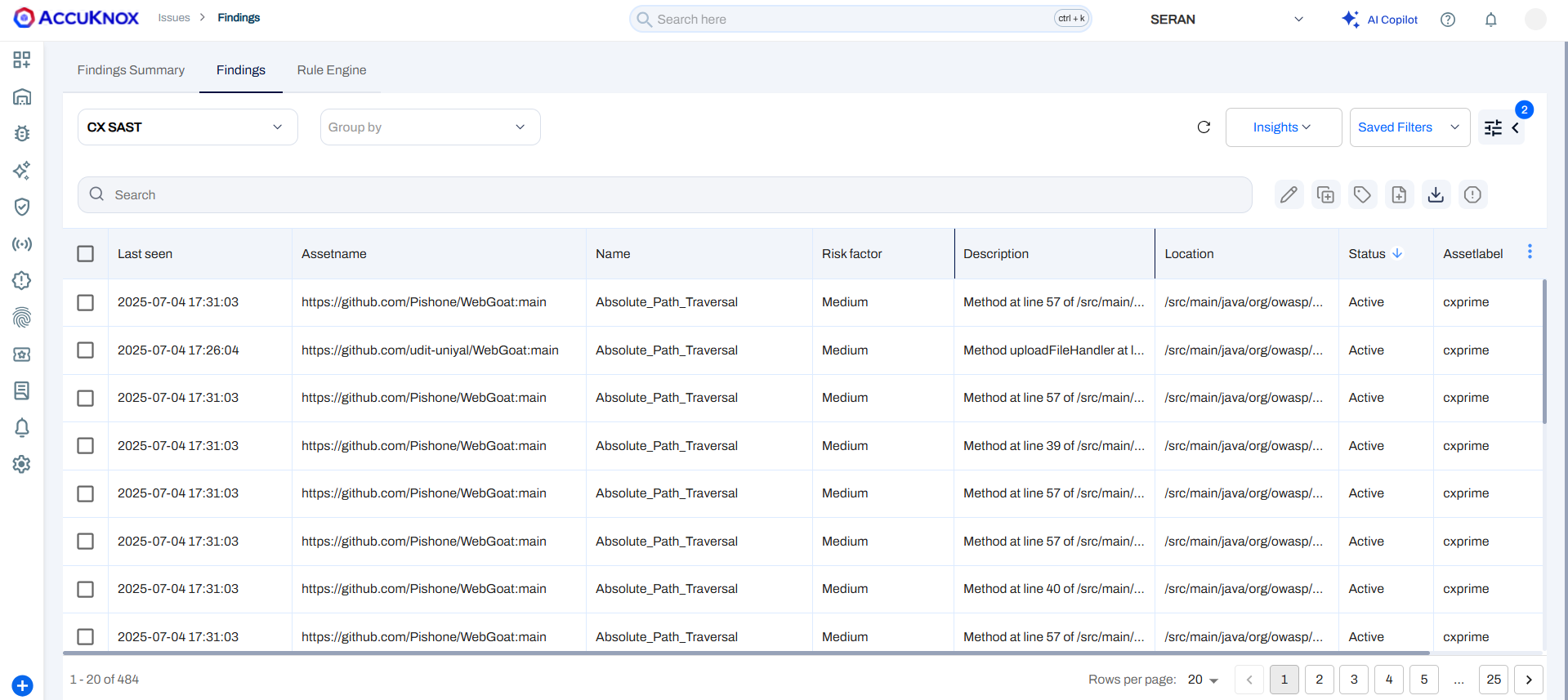The image size is (1568, 700).
Task: Open the inventory warehouse icon in sidebar
Action: [22, 96]
